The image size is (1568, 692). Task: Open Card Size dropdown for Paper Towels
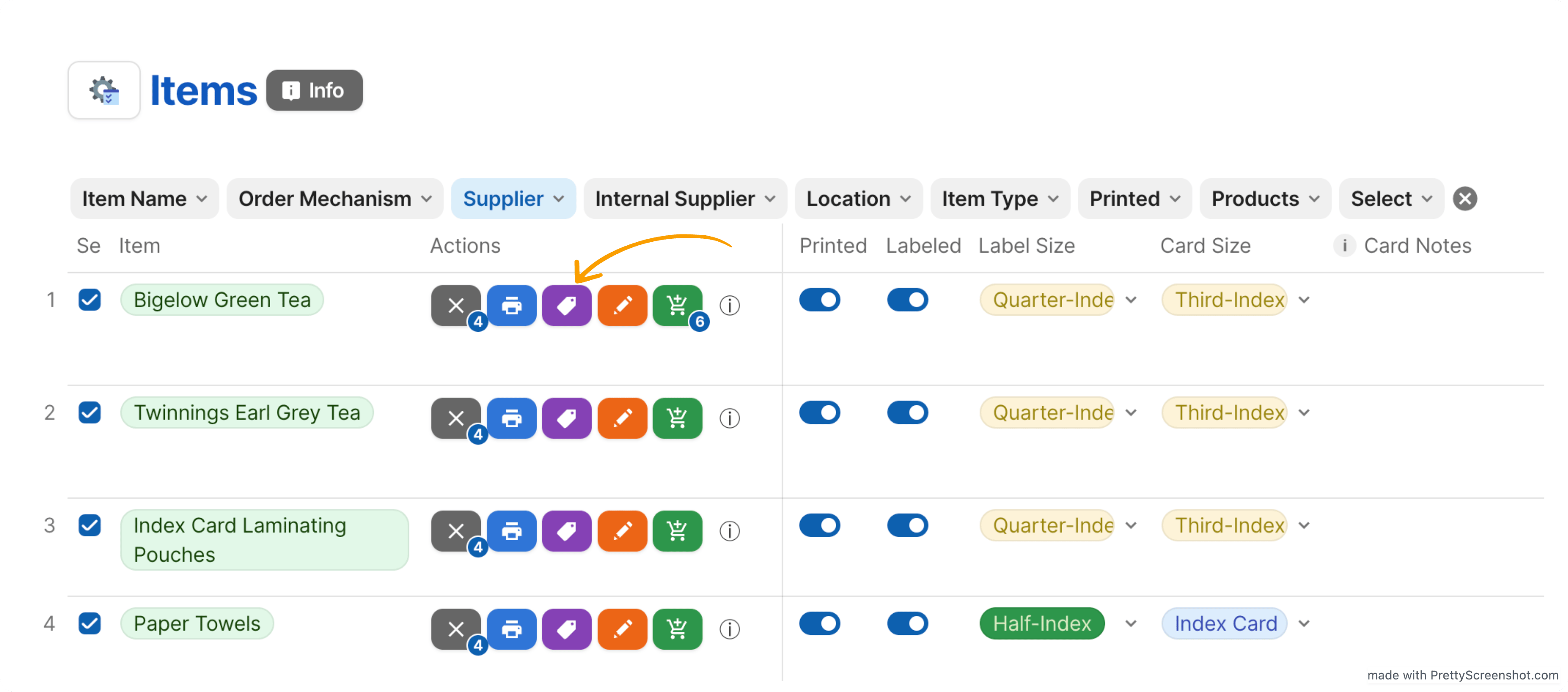tap(1303, 623)
